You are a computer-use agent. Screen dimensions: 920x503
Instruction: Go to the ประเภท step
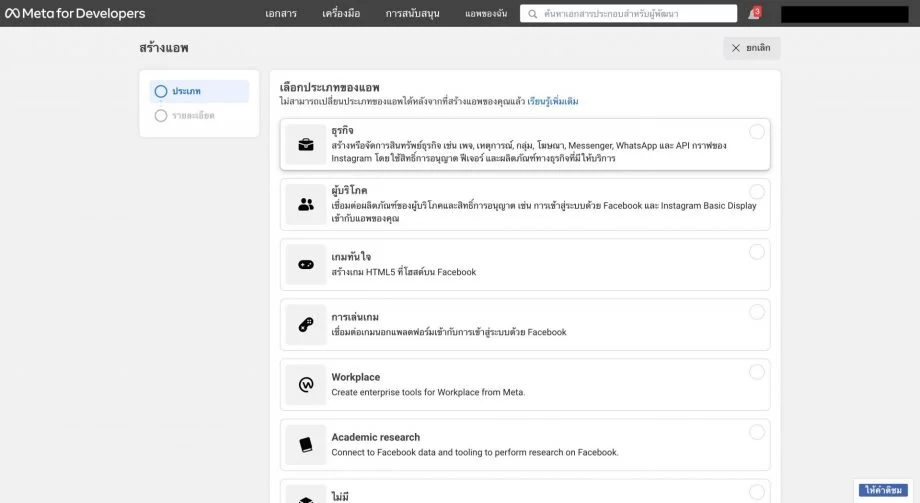coord(199,91)
